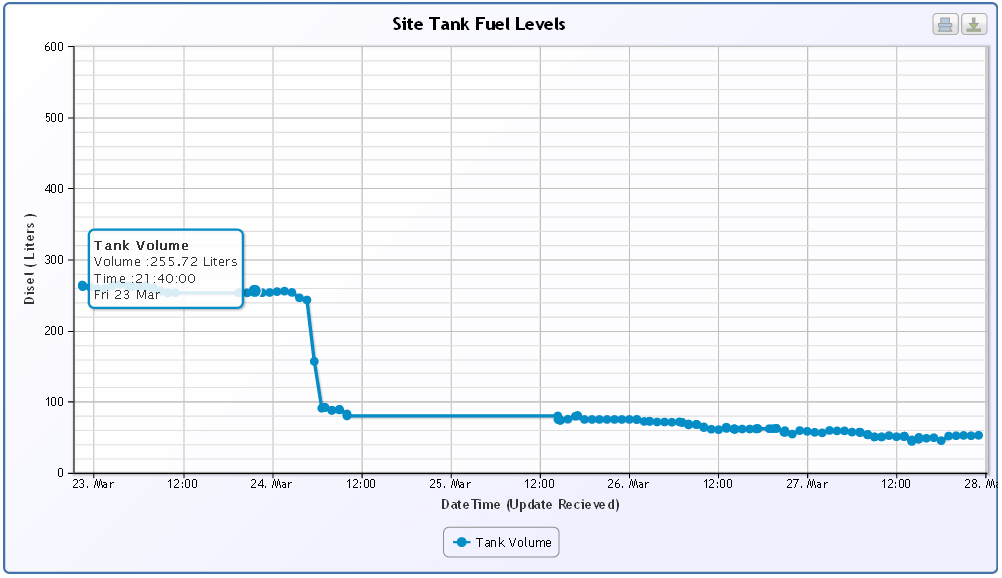Click the Site Tank Fuel Levels title
1002x578 pixels.
[479, 24]
